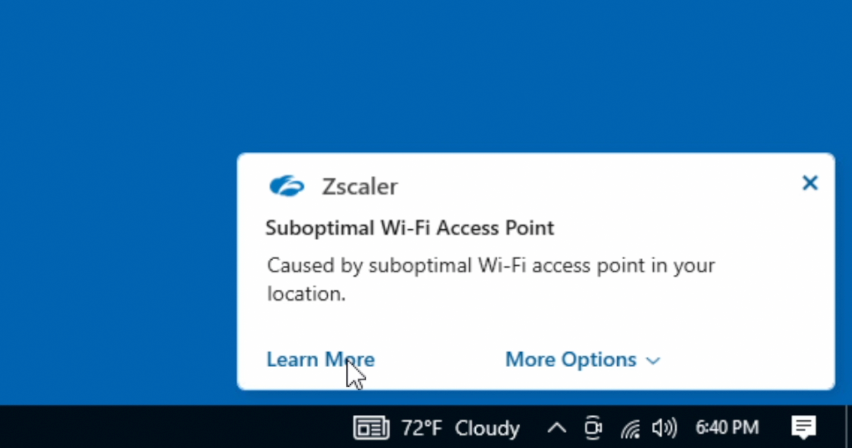The image size is (852, 448).
Task: Click the "Suboptimal Wi-Fi Access Point" heading
Action: (x=410, y=228)
